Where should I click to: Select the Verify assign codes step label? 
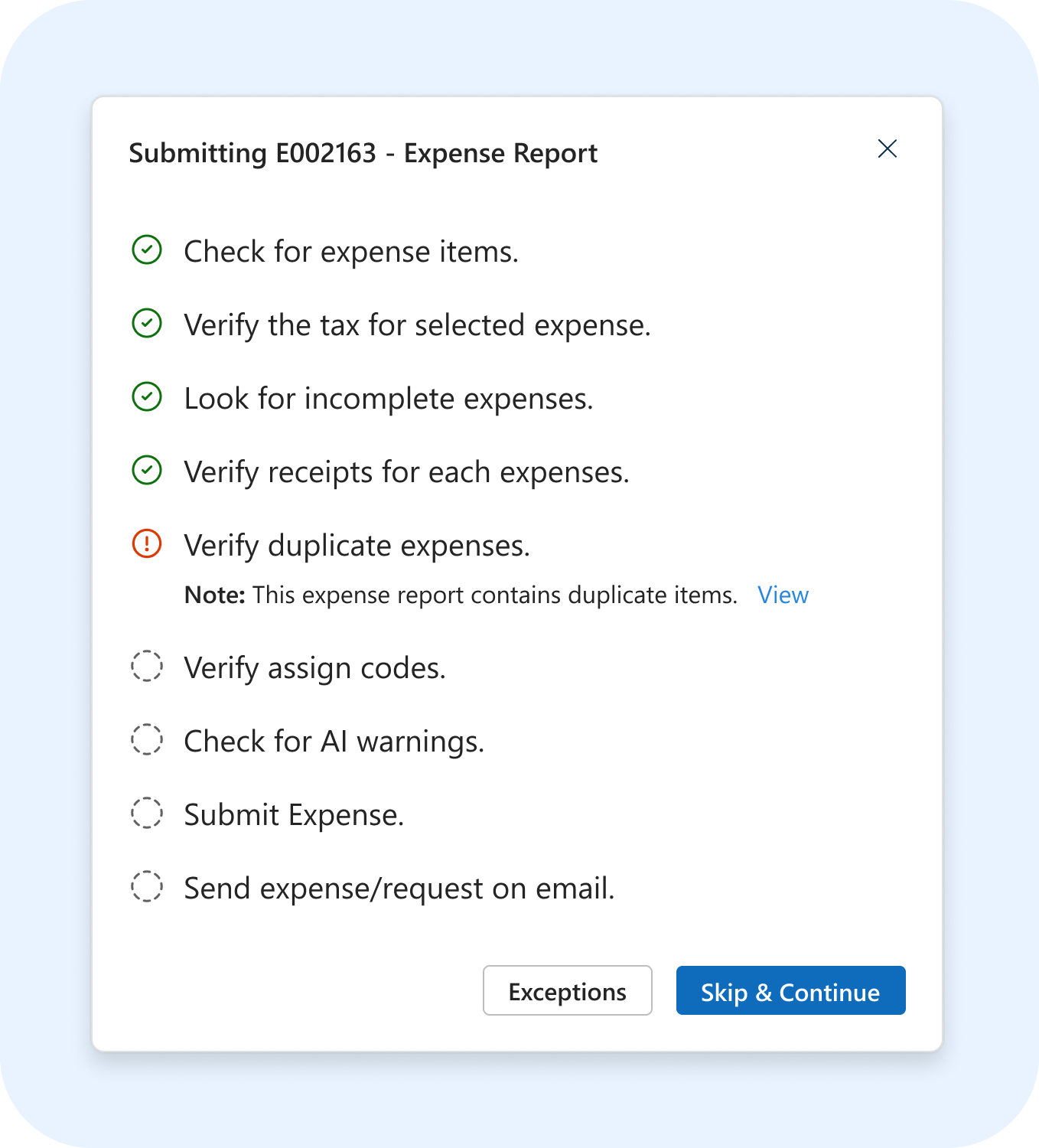point(314,667)
